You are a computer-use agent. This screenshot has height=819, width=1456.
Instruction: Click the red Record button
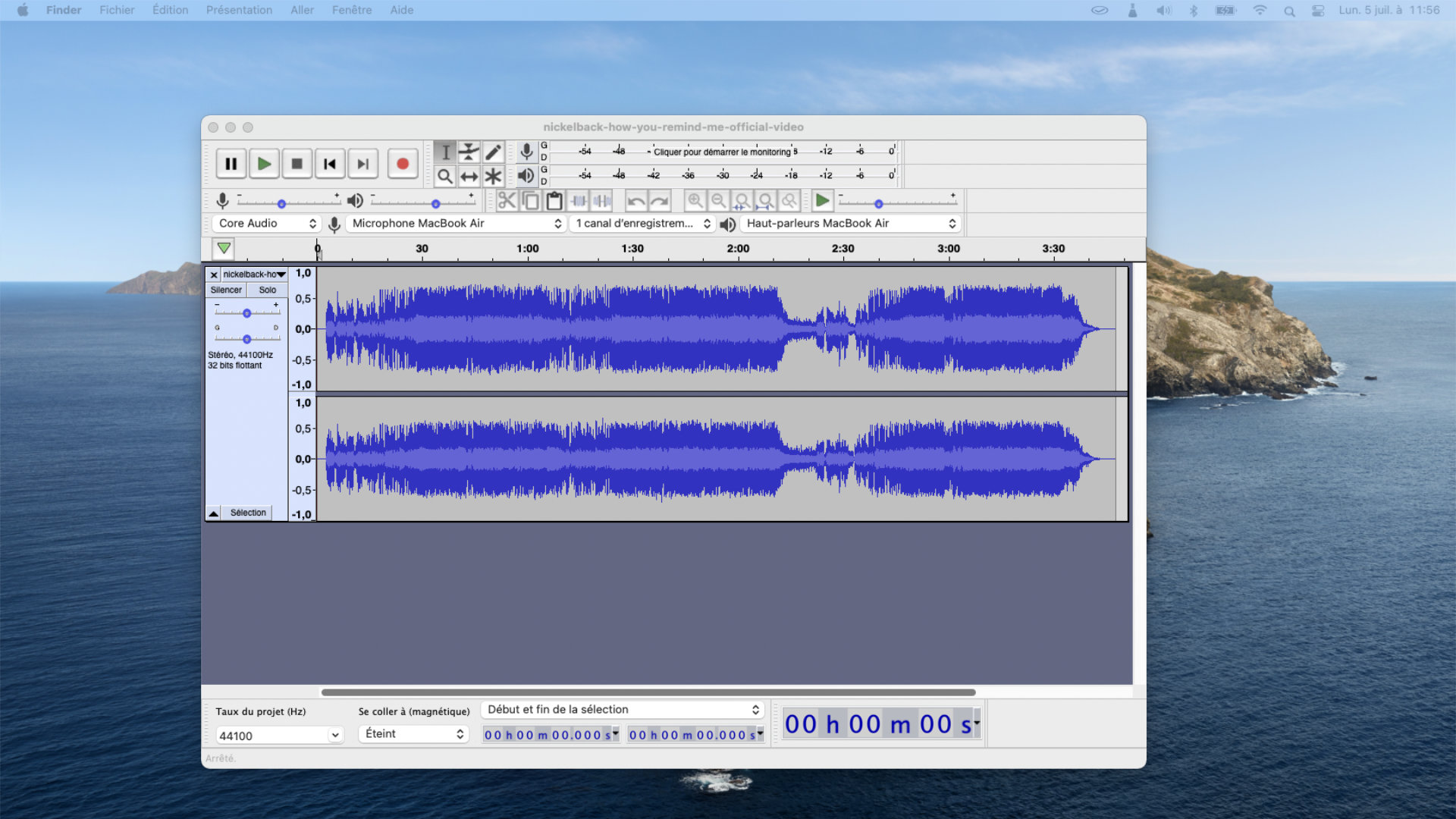coord(403,164)
